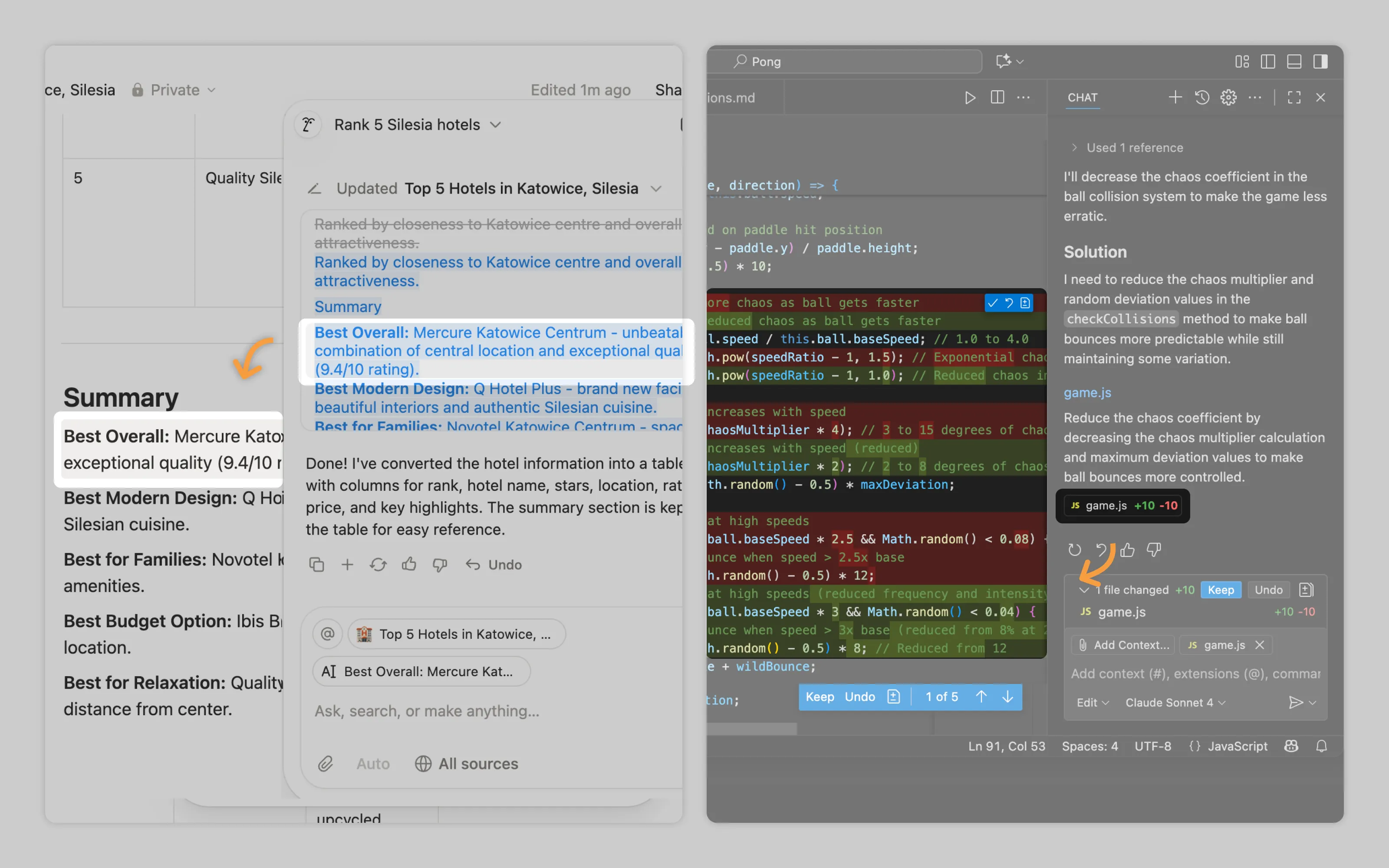Toggle the secondary sidebar layout icon
Viewport: 1389px width, 868px height.
[x=1320, y=62]
